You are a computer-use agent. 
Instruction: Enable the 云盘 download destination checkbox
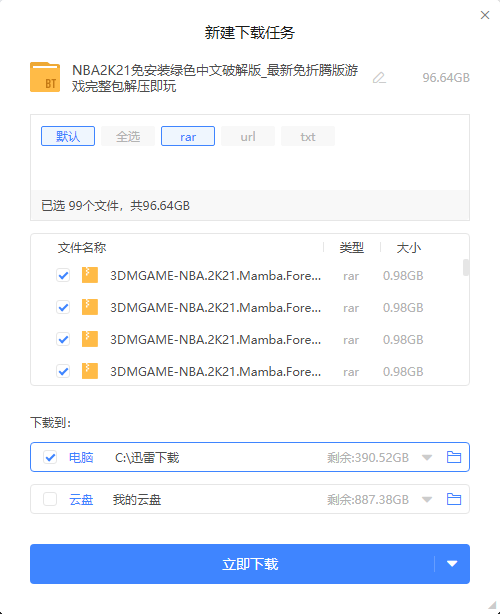click(x=50, y=499)
